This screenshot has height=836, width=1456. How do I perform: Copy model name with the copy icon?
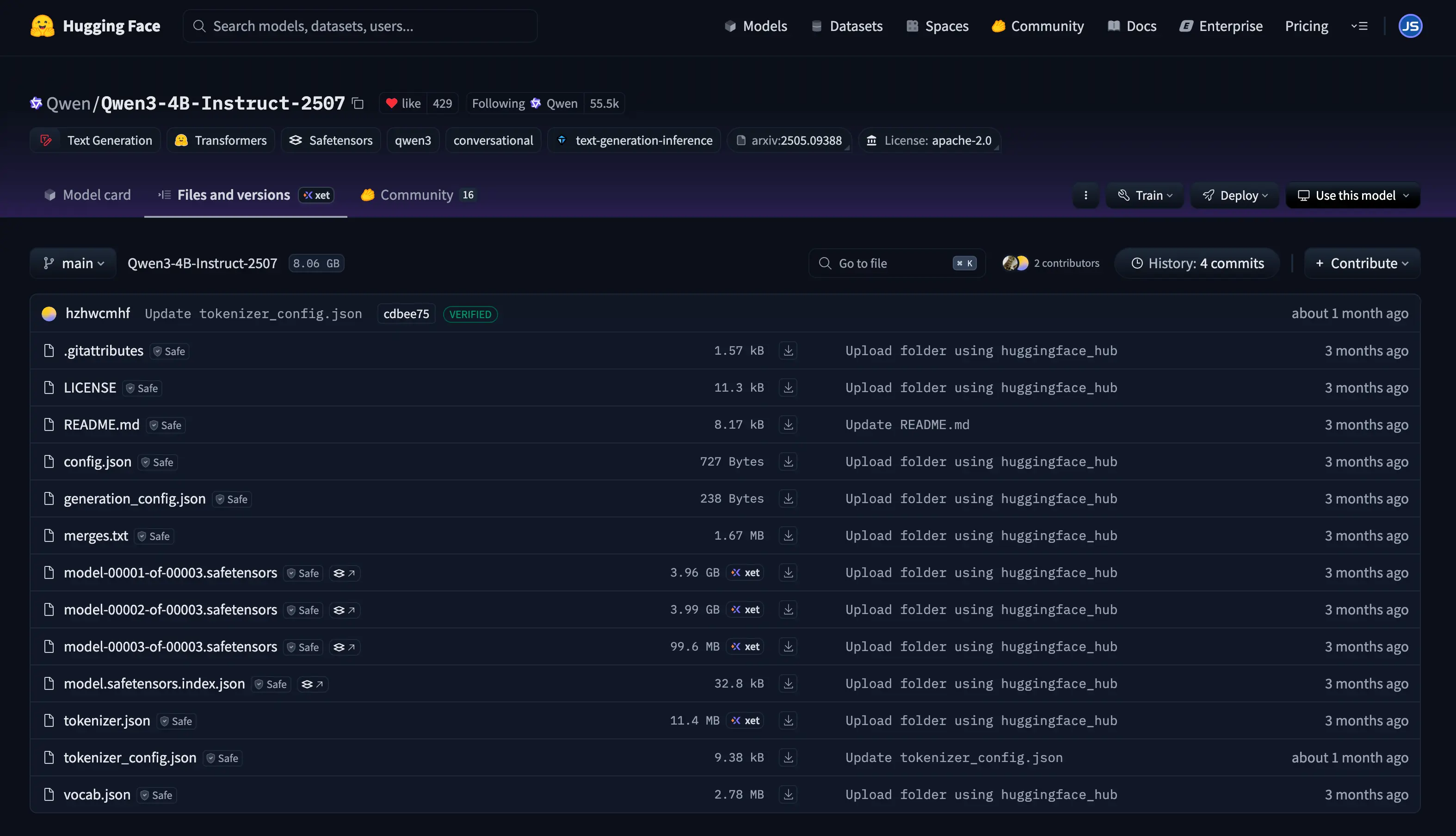pos(358,104)
